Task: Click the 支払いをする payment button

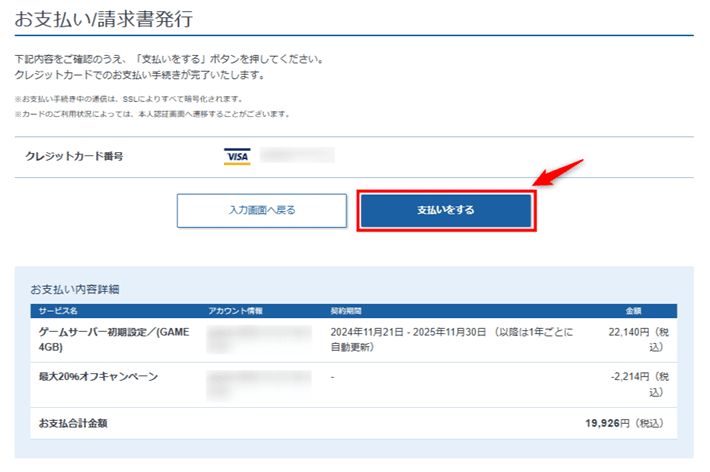Action: [x=446, y=211]
